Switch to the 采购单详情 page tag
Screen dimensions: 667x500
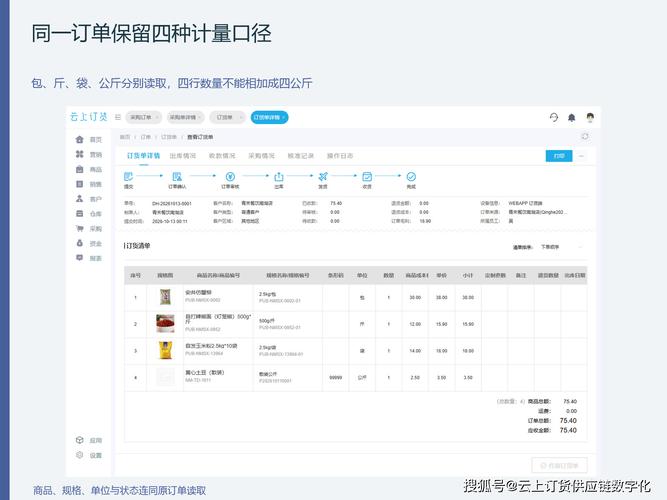tap(185, 117)
